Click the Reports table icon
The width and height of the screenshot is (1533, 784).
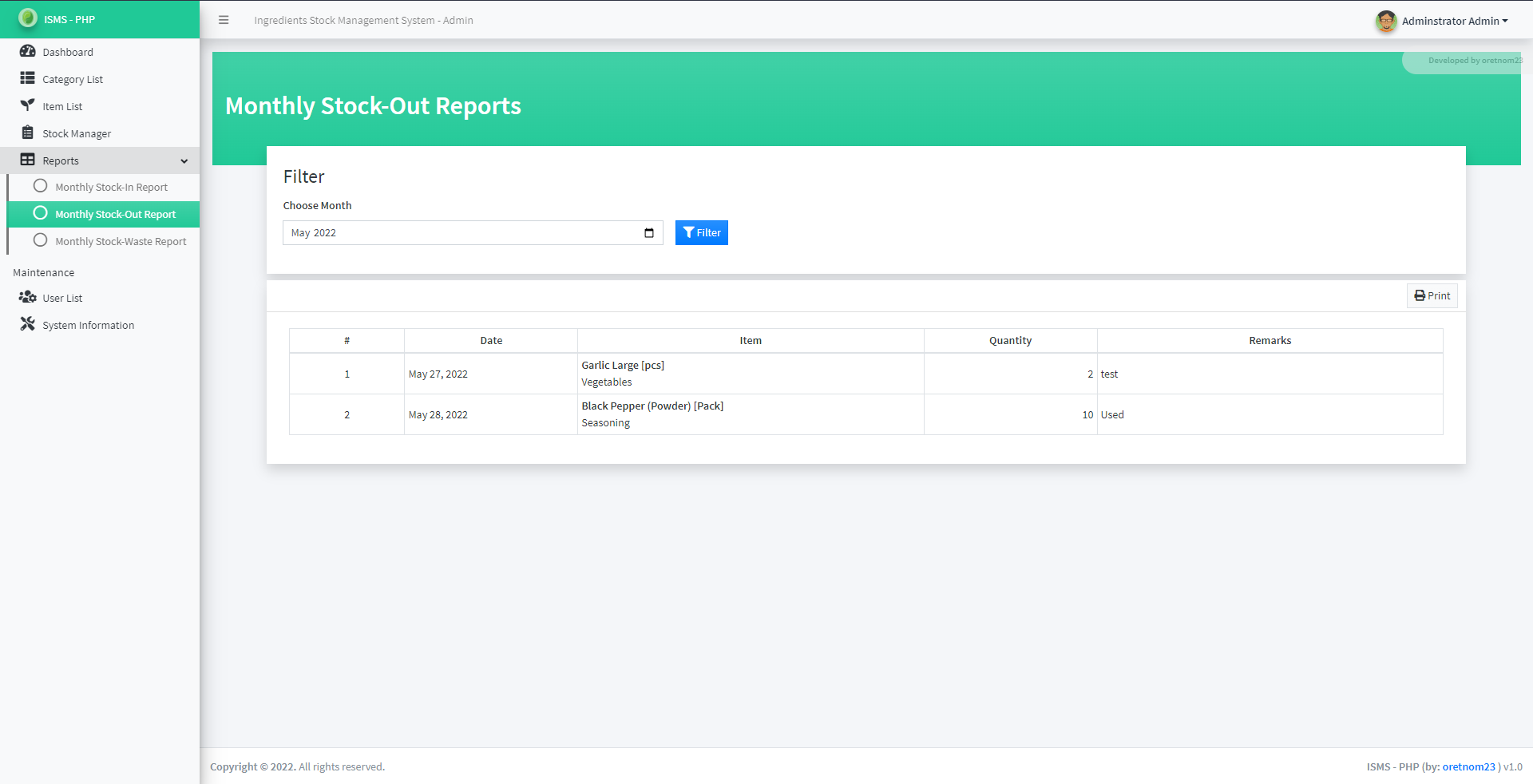(x=28, y=160)
